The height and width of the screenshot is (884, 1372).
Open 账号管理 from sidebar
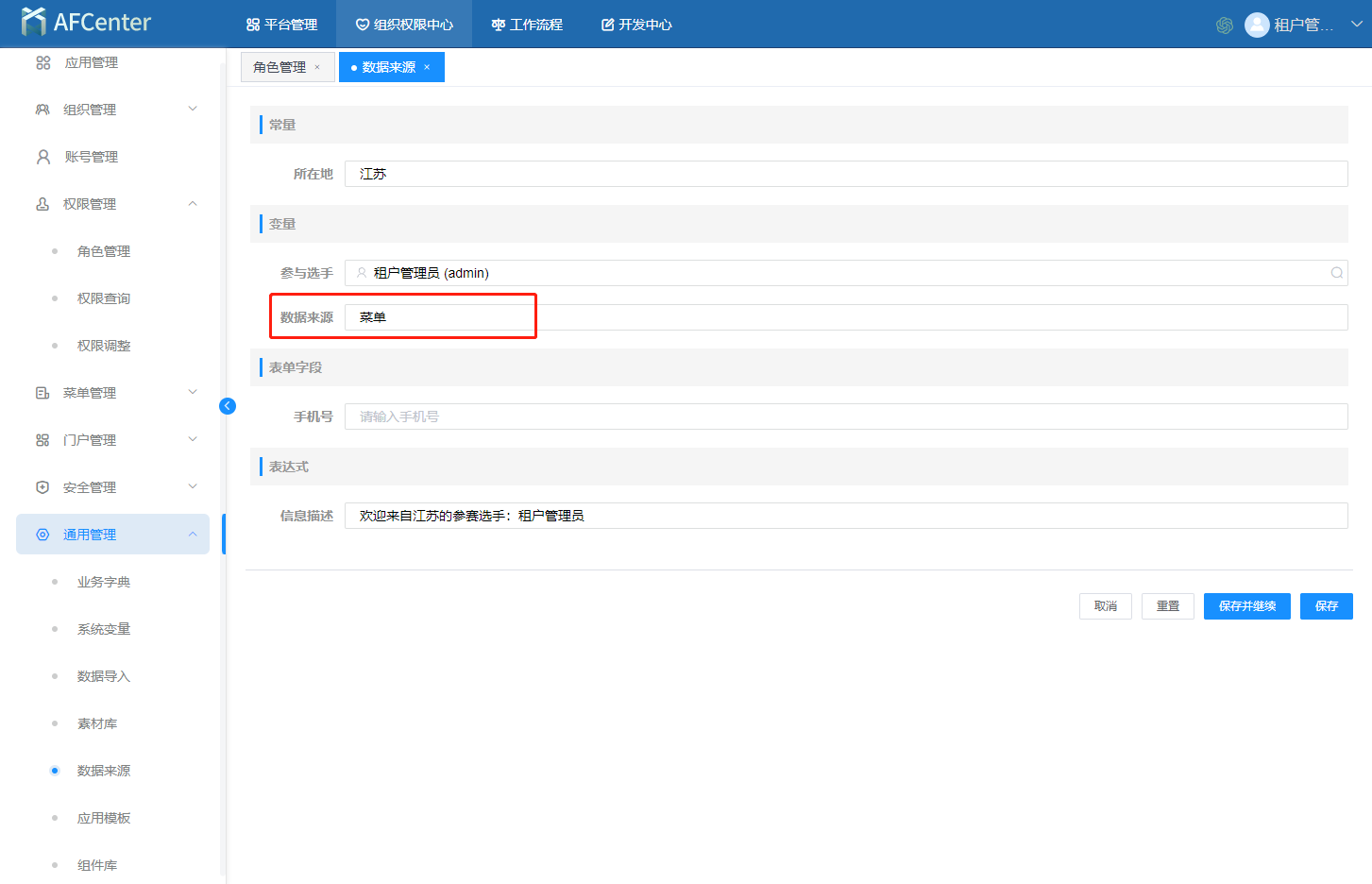[92, 157]
